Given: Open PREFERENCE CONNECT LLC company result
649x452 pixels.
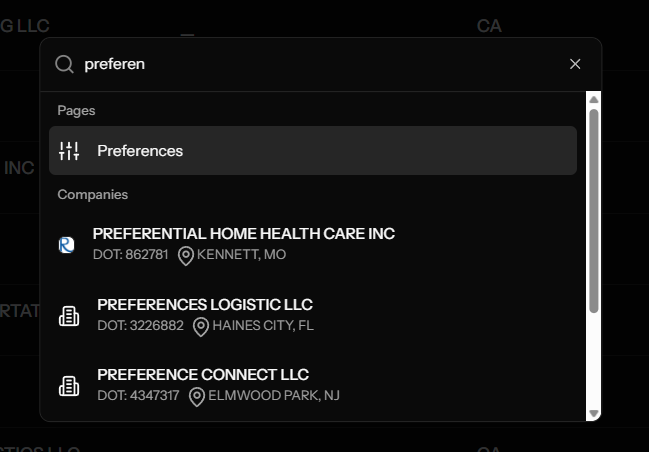Looking at the screenshot, I should [203, 375].
